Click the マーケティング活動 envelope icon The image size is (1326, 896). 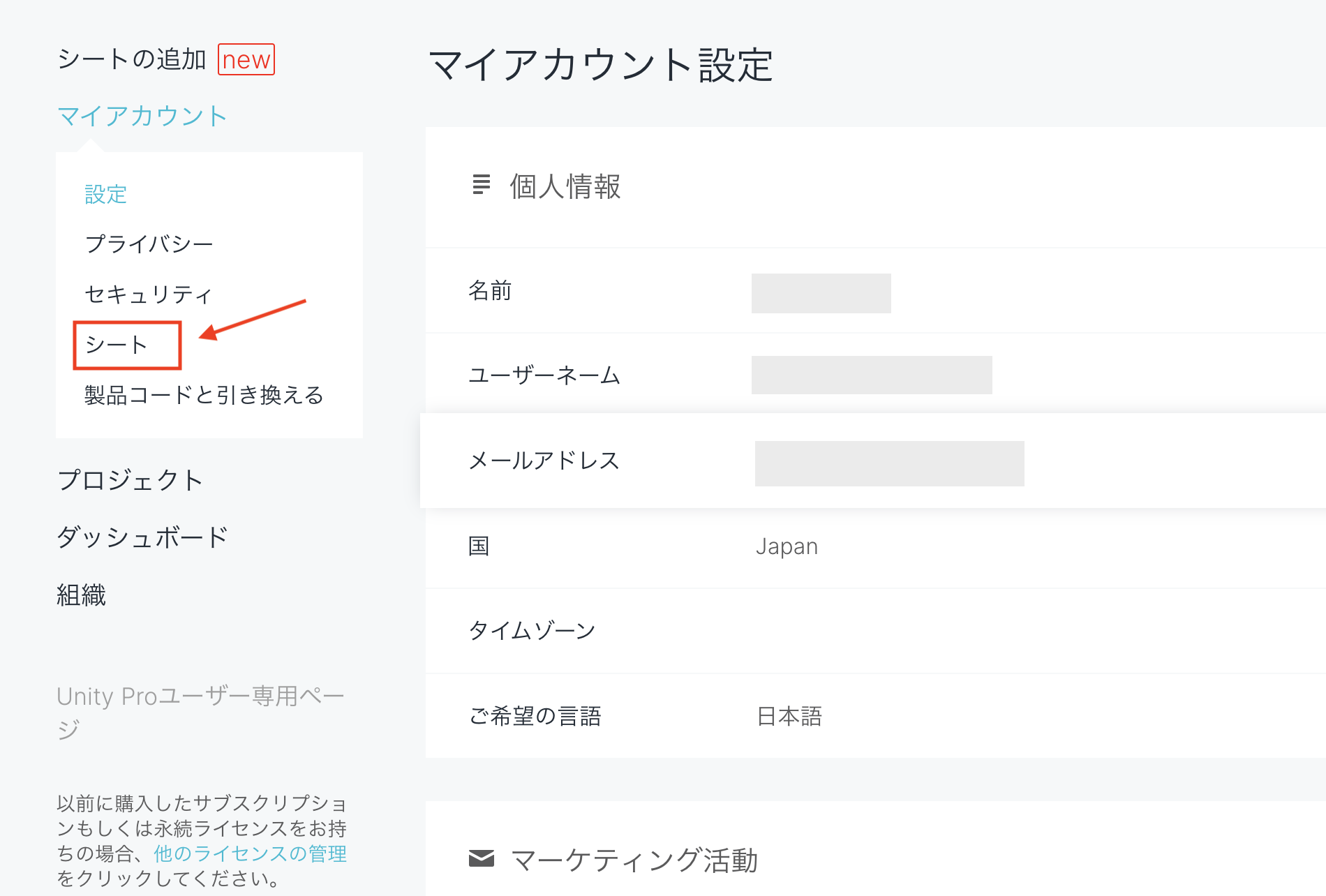point(482,858)
